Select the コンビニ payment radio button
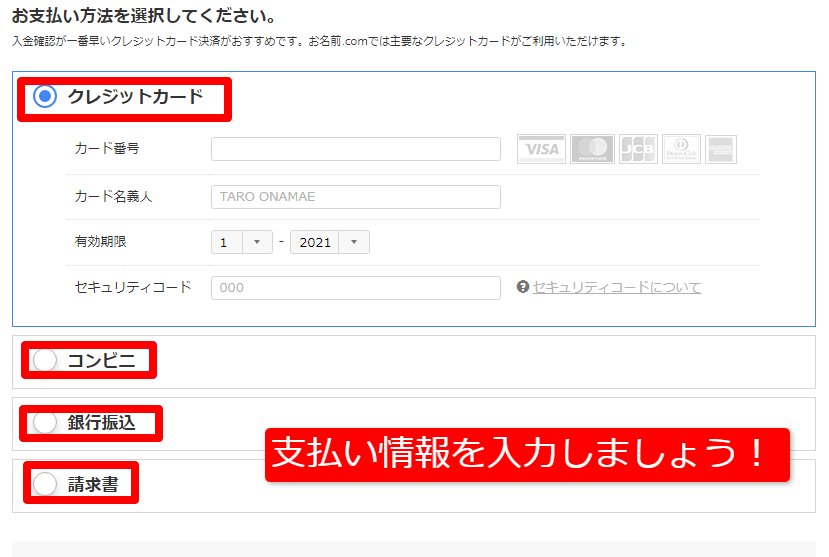829x557 pixels. [45, 361]
